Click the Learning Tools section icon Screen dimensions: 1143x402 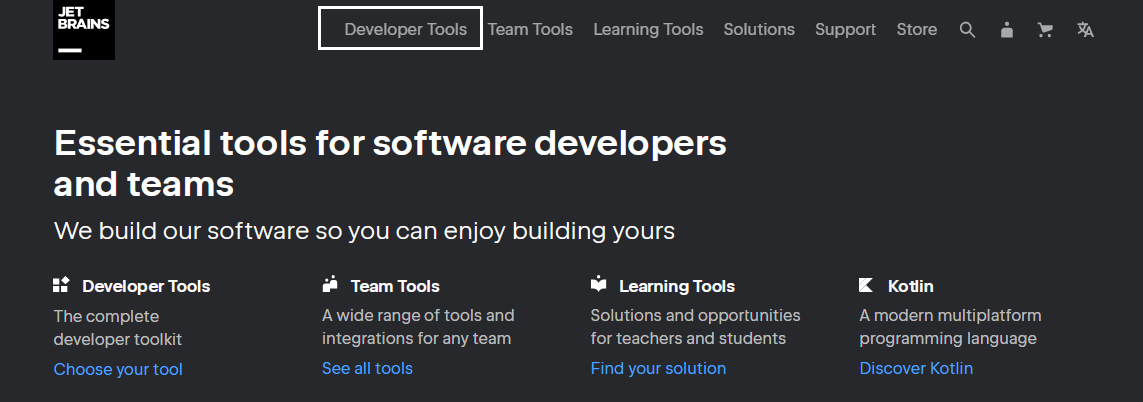click(x=598, y=283)
